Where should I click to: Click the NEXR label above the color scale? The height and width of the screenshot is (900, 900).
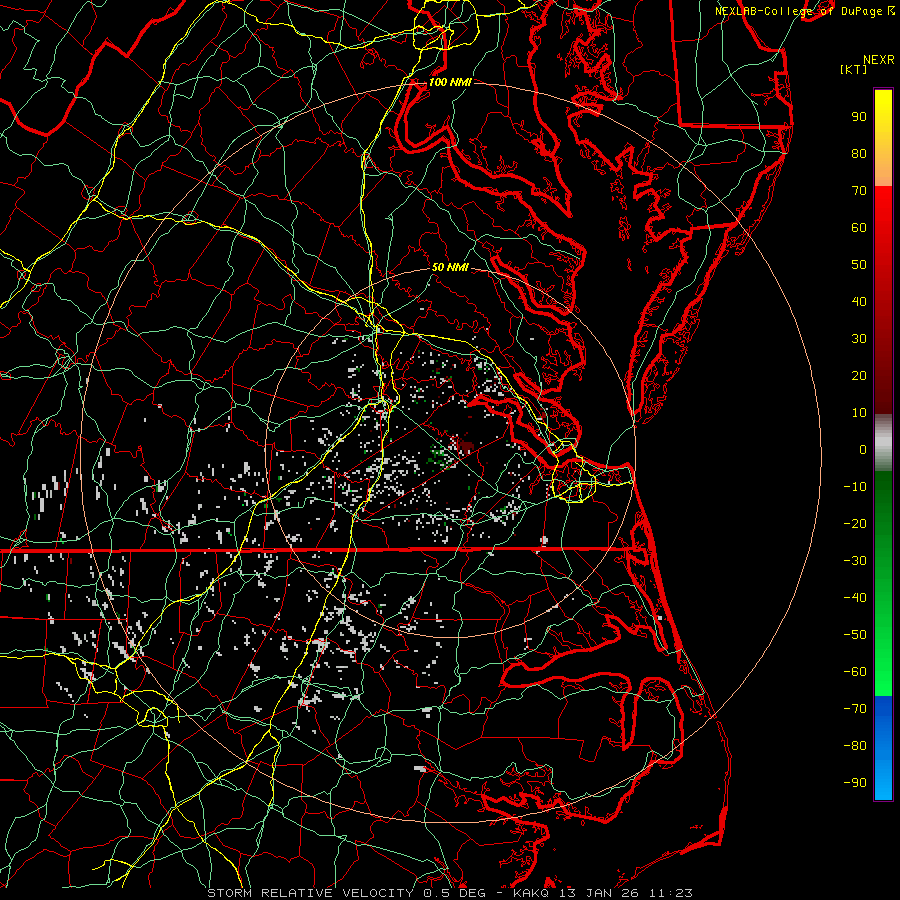[878, 60]
